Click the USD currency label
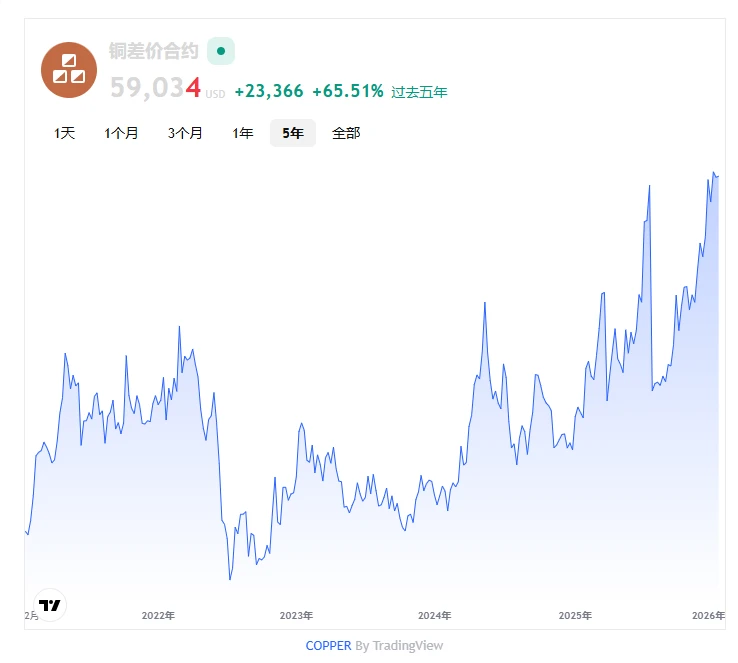 [x=215, y=94]
